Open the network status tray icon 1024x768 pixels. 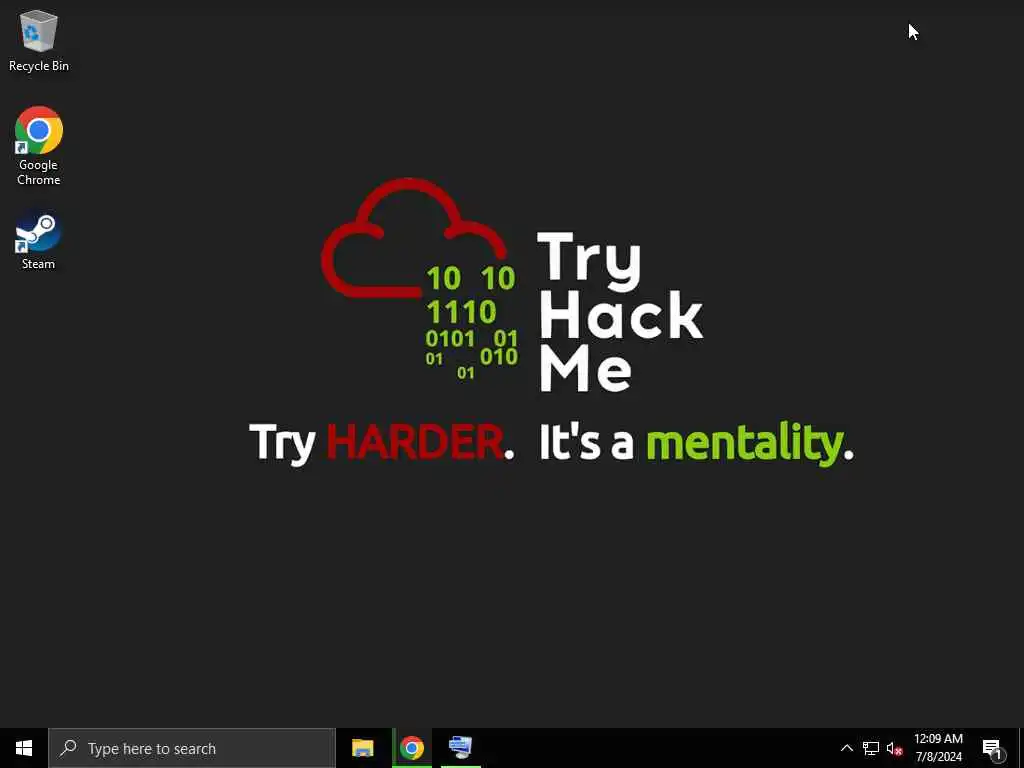point(871,748)
